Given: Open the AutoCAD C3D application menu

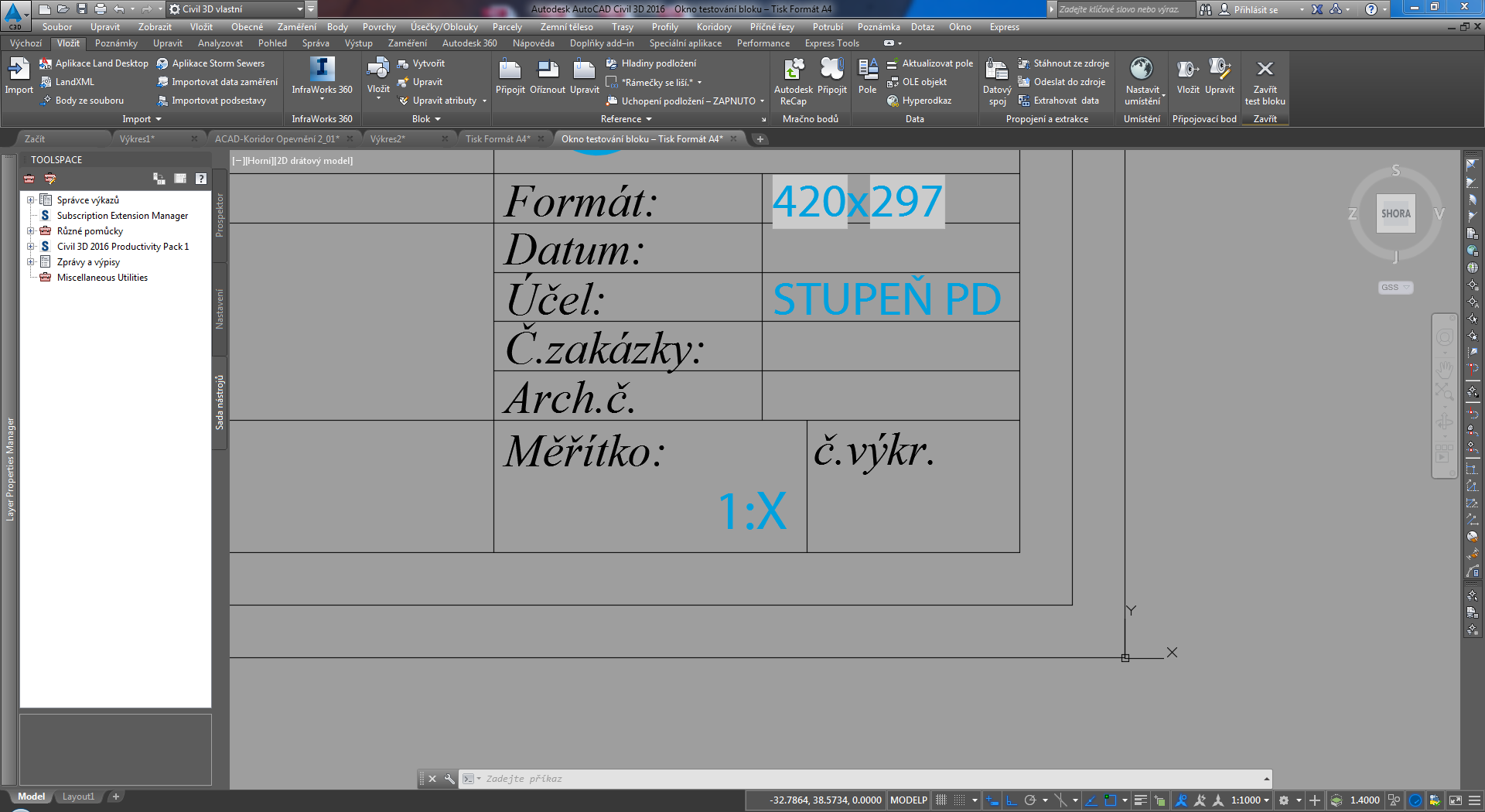Looking at the screenshot, I should point(14,14).
